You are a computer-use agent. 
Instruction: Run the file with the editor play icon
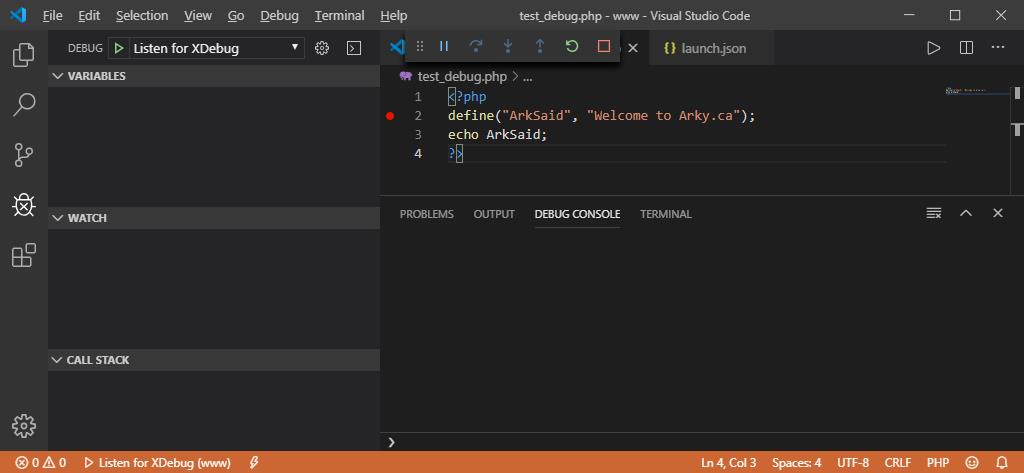(x=934, y=48)
